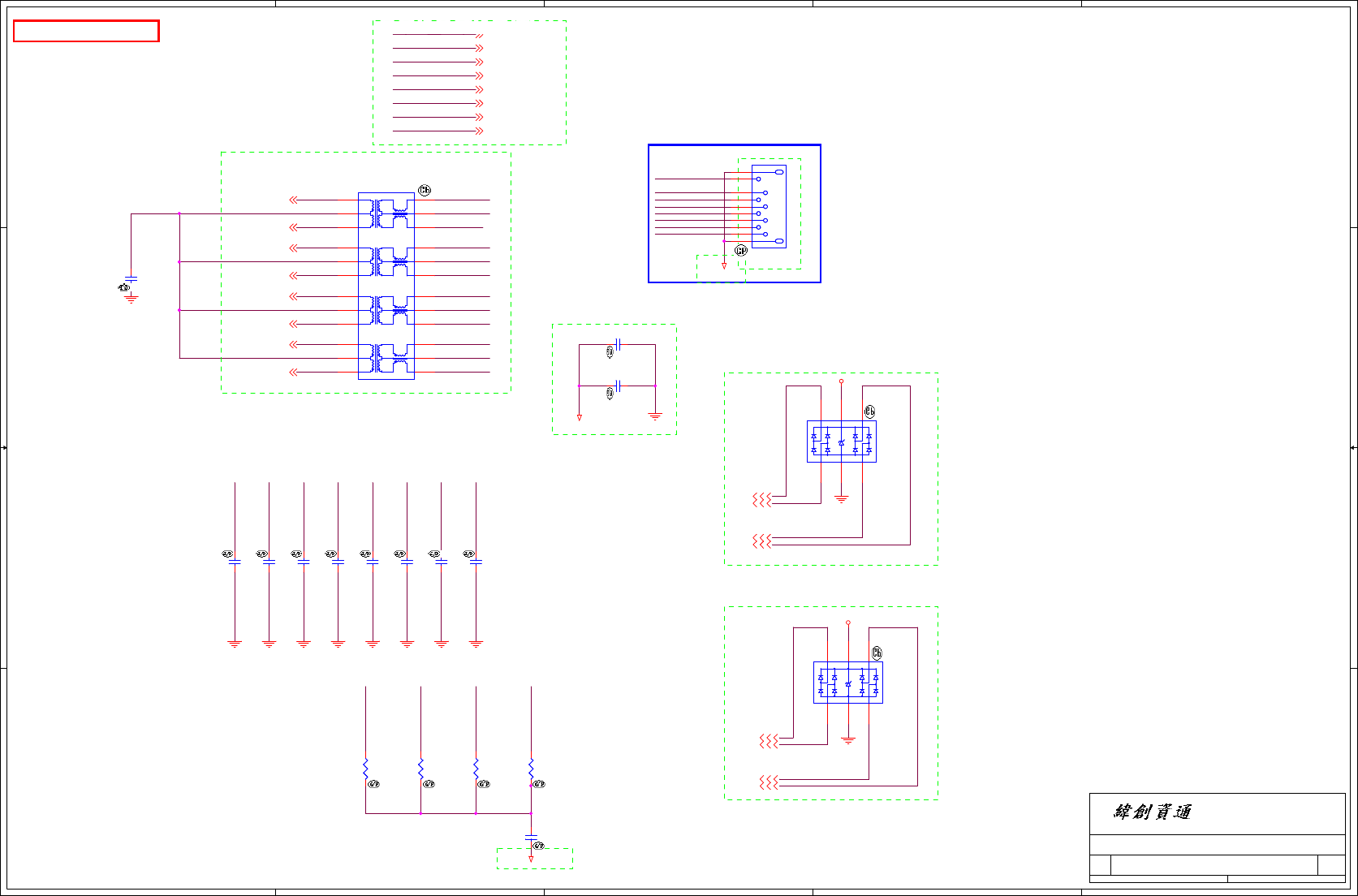Click the leftmost resistor of the four-resistor group

[x=365, y=768]
